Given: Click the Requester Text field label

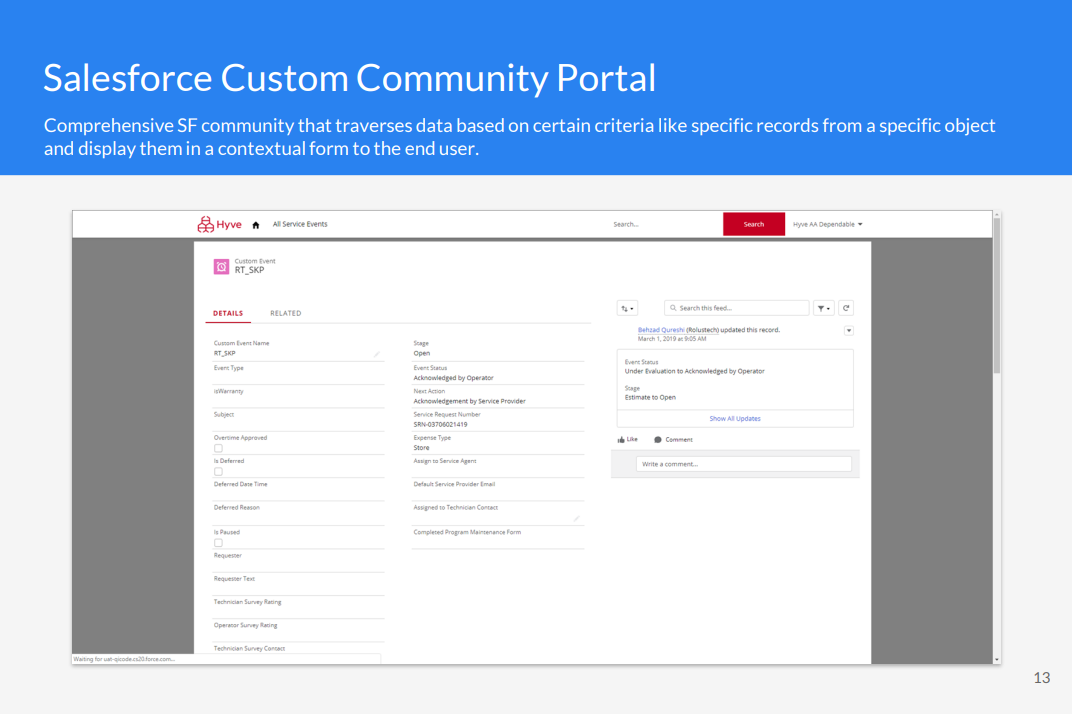Looking at the screenshot, I should click(234, 579).
